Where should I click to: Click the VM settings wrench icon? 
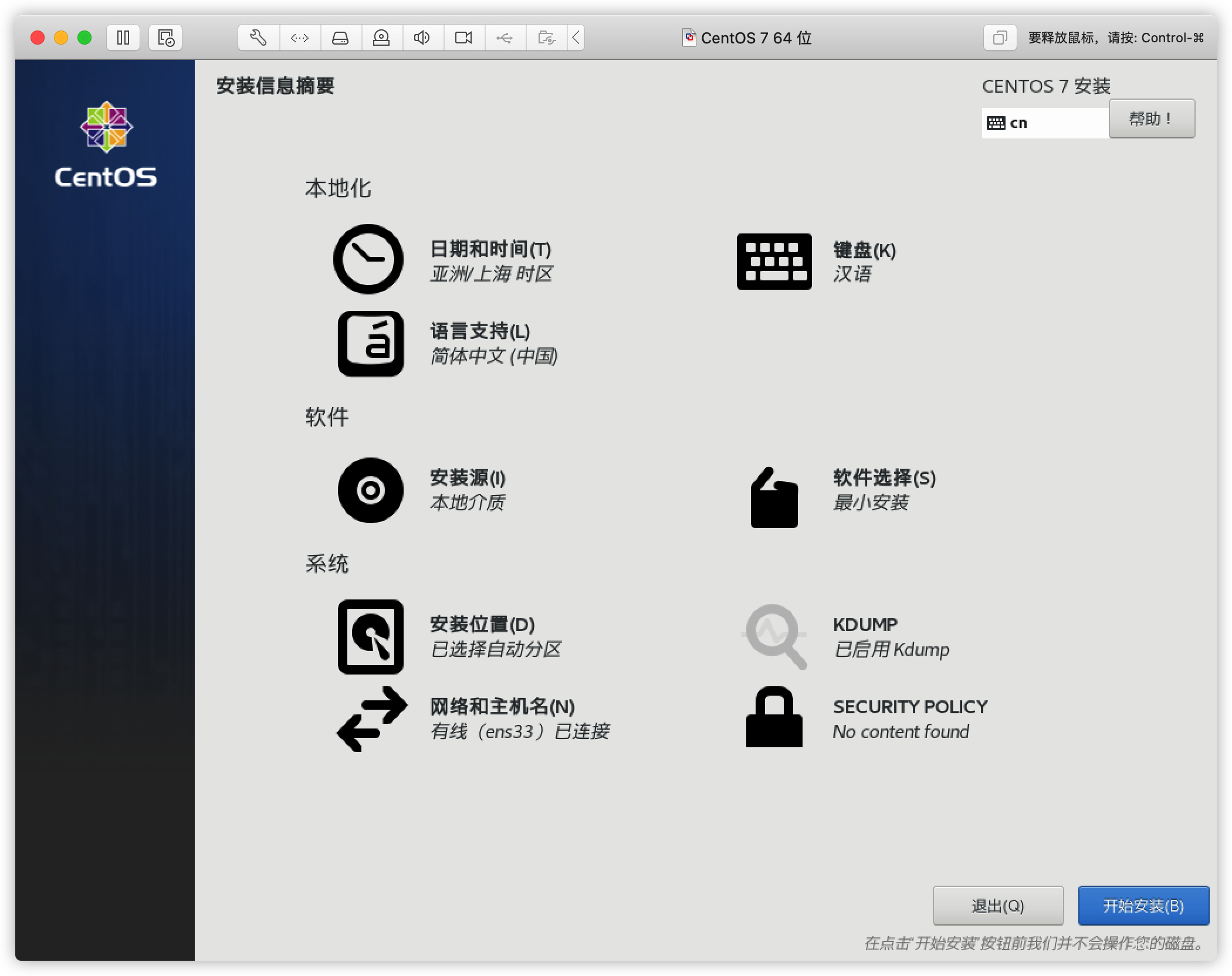pos(258,38)
